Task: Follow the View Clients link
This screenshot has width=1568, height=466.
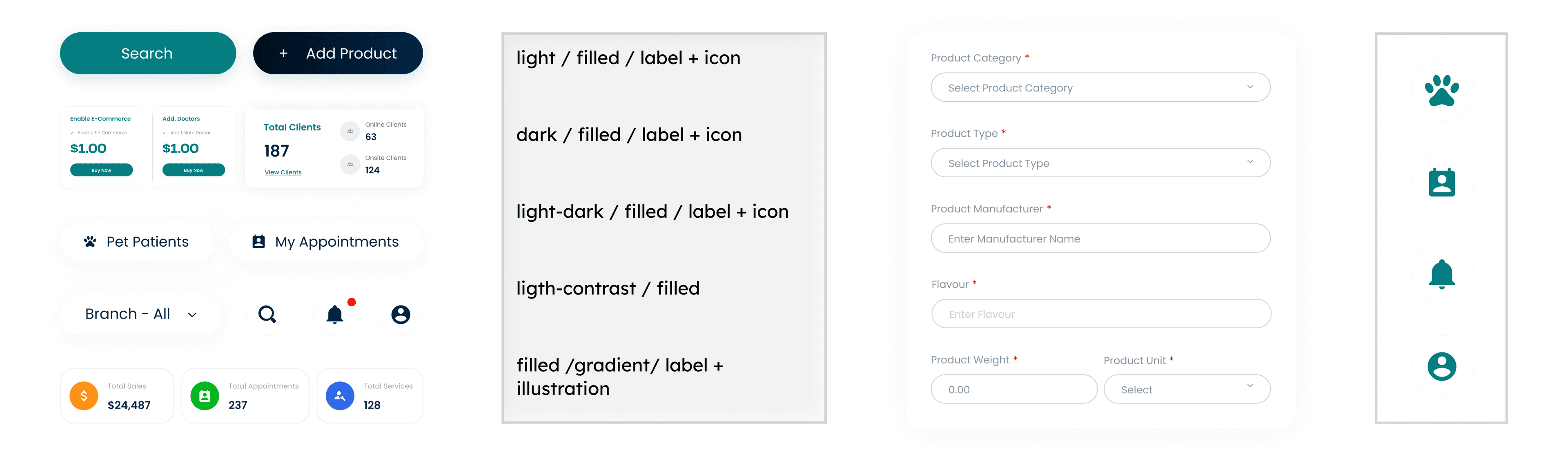Action: pos(283,172)
